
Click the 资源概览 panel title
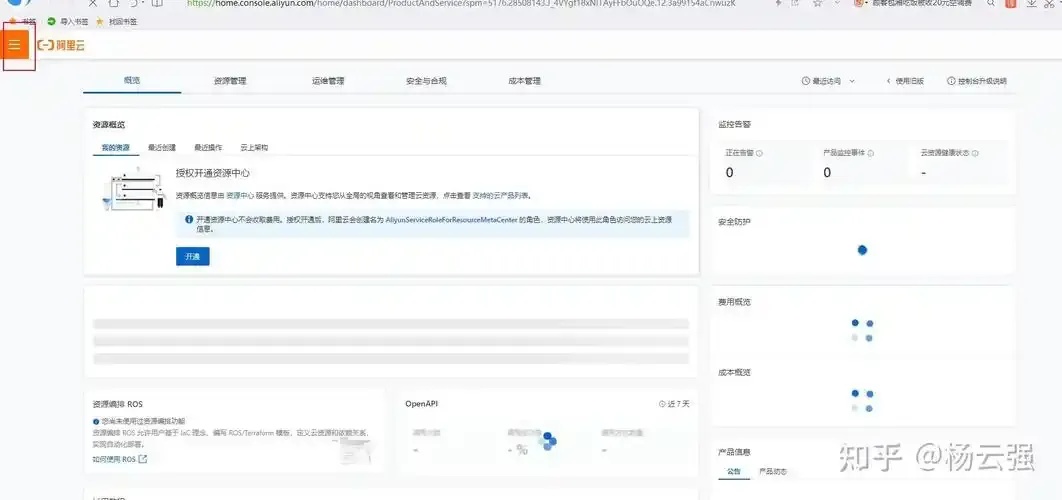pos(109,125)
